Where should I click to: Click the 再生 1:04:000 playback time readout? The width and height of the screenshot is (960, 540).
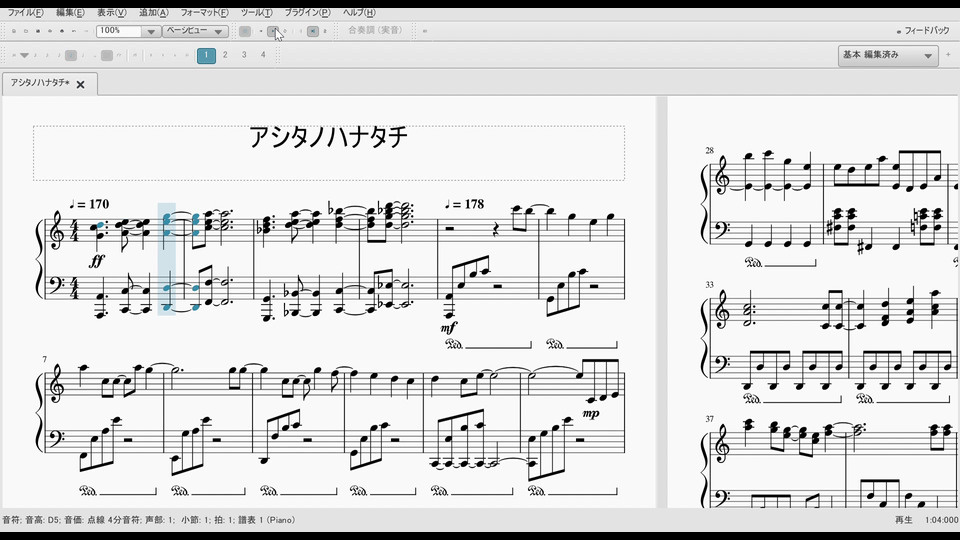coord(926,520)
